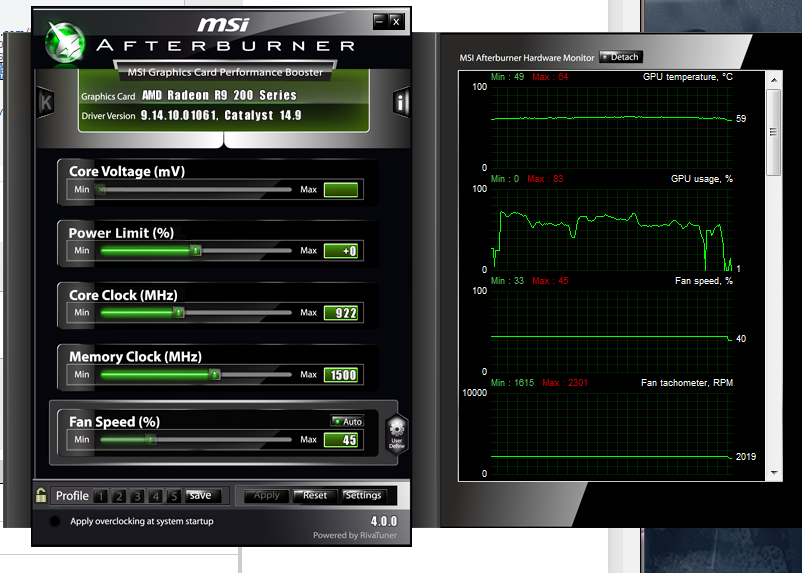Click the version number 4.0.0
Screen dimensions: 802x573
384,521
